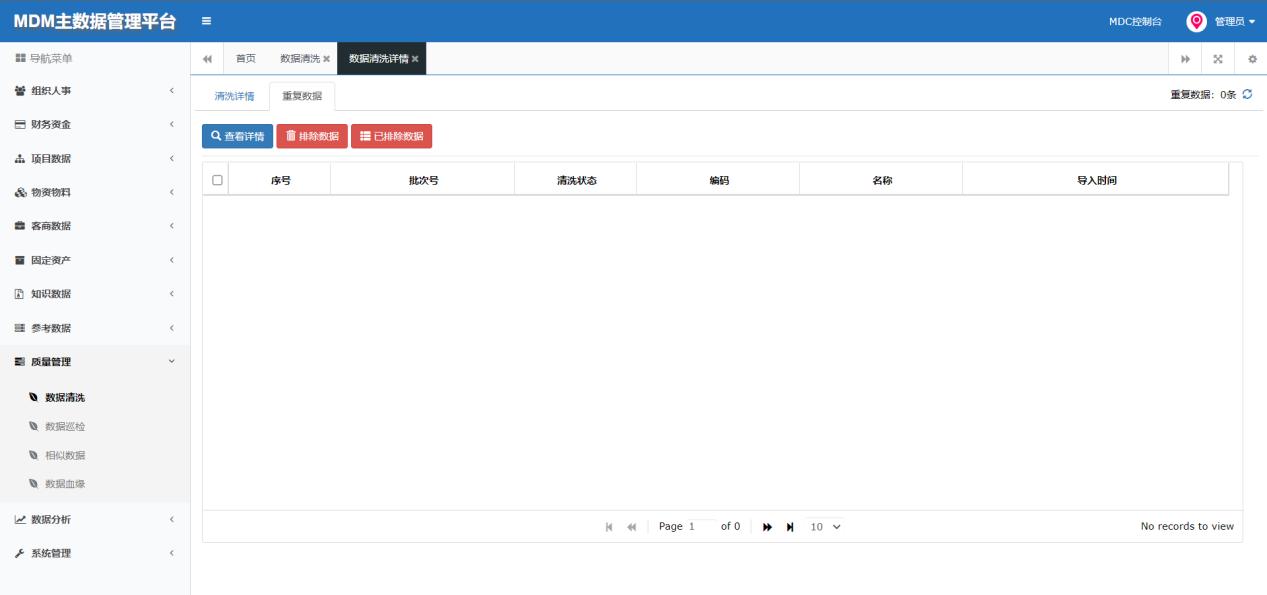1267x595 pixels.
Task: Expand the 组织人事 menu
Action: (95, 91)
